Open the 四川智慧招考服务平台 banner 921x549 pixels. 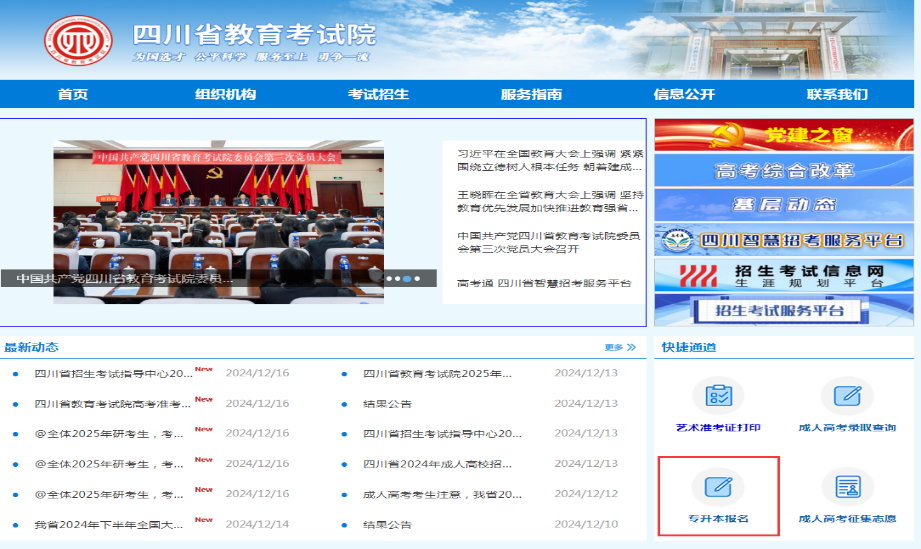coord(784,240)
